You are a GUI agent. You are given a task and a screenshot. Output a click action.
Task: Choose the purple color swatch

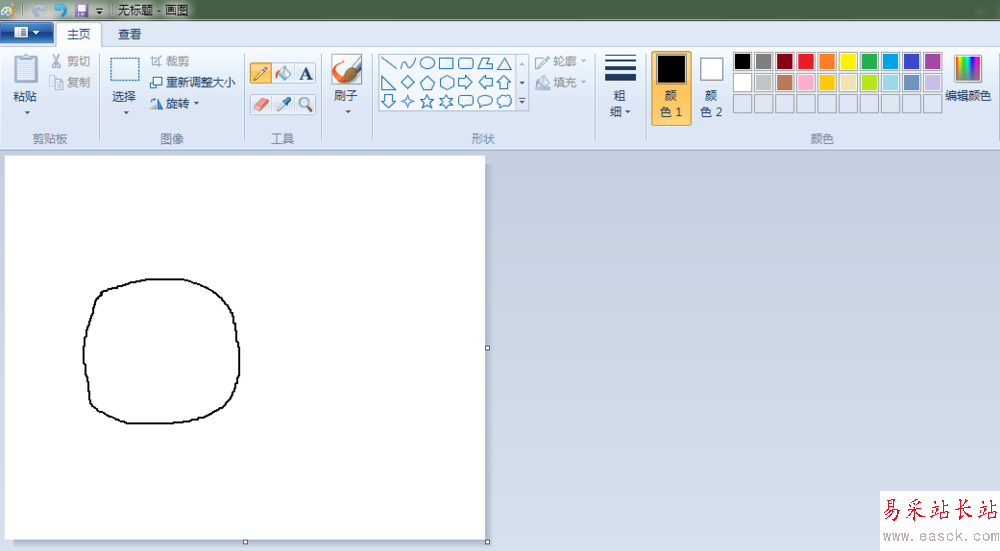(x=932, y=61)
